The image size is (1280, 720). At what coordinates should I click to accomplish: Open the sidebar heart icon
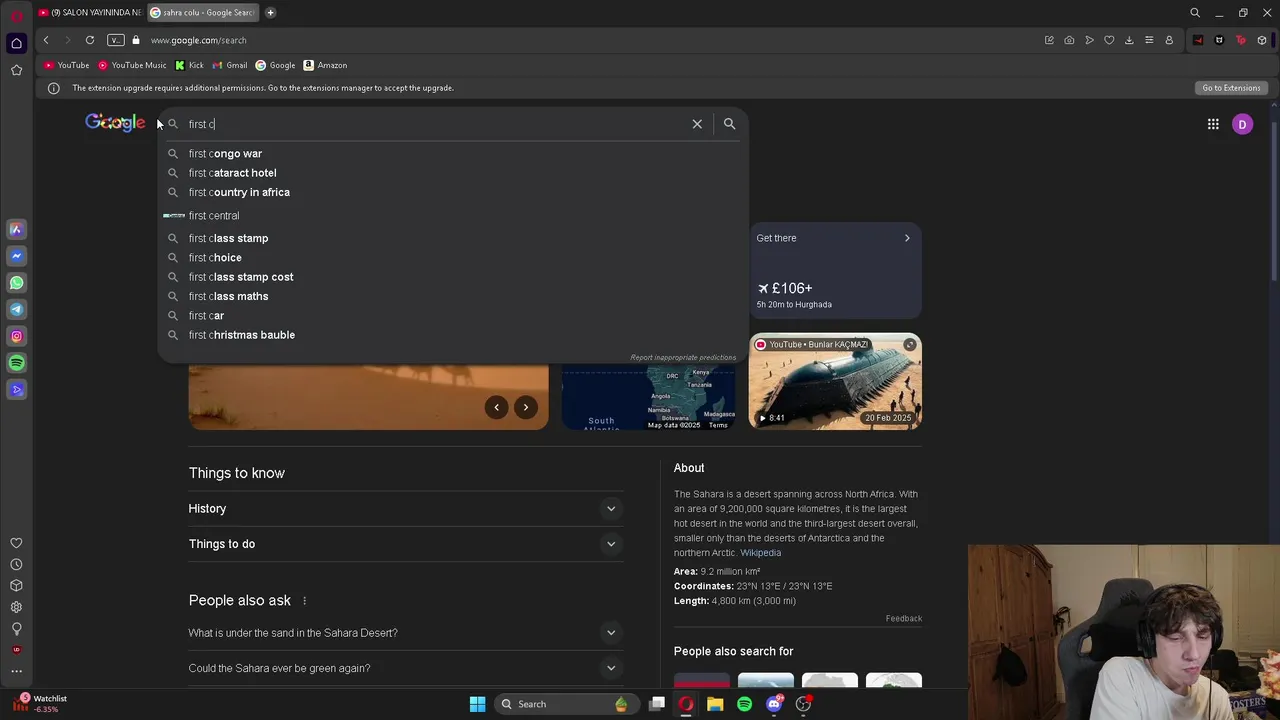16,543
